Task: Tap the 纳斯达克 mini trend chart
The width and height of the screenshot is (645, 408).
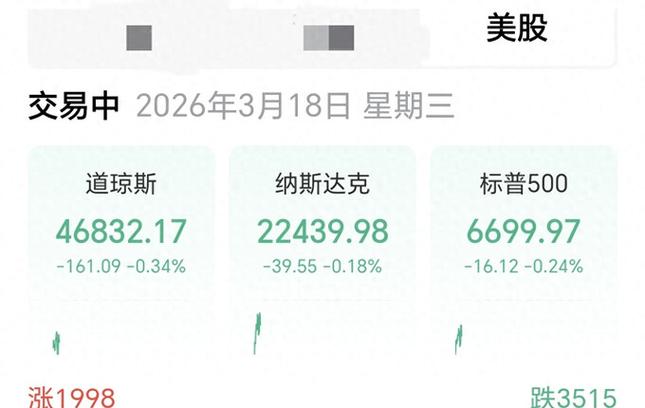Action: [258, 333]
